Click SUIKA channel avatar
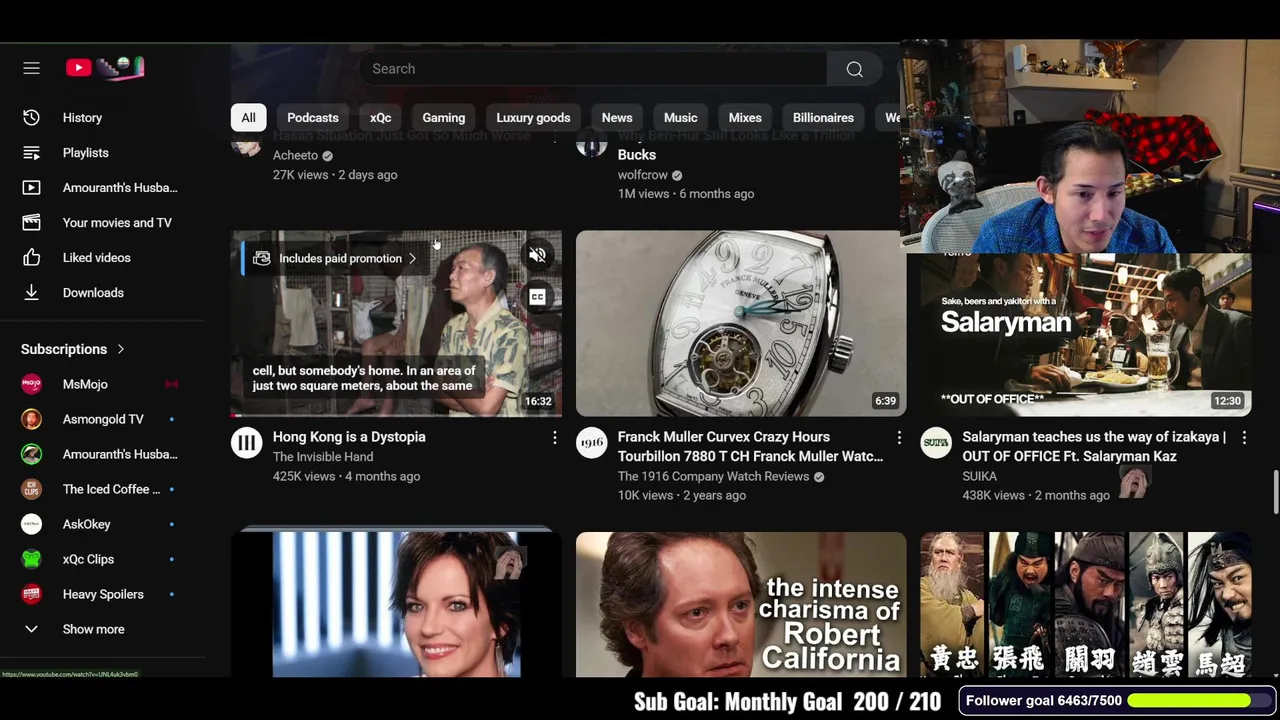1280x720 pixels. coord(936,443)
